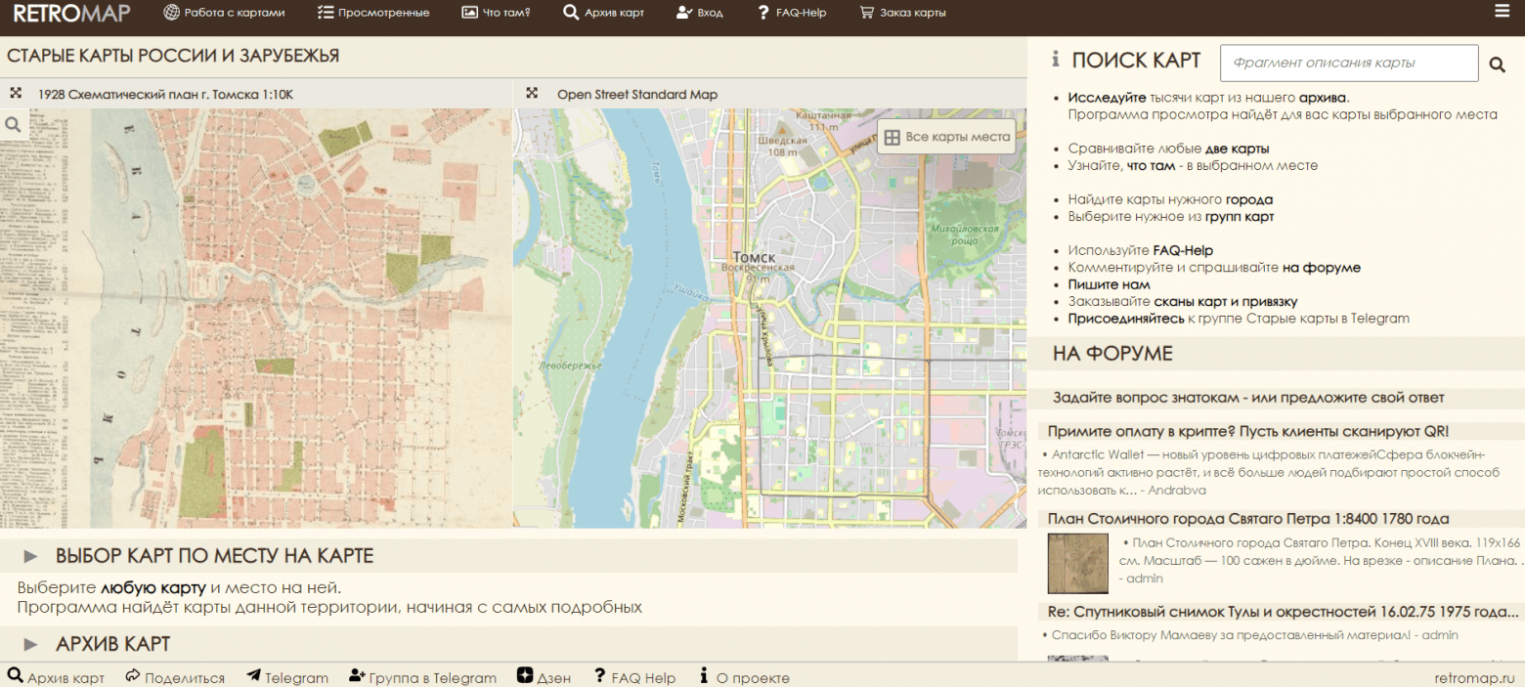Open FAQ-Help in the top menu
This screenshot has width=1525, height=687.
click(792, 13)
